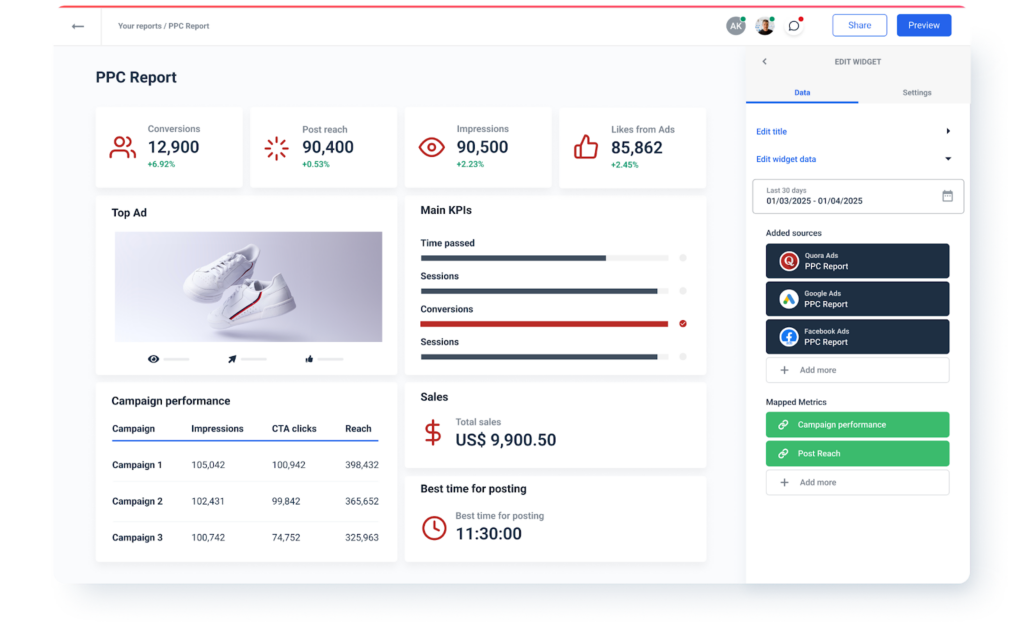Toggle the Time passed KPI radio indicator
The image size is (1024, 623).
tap(683, 258)
